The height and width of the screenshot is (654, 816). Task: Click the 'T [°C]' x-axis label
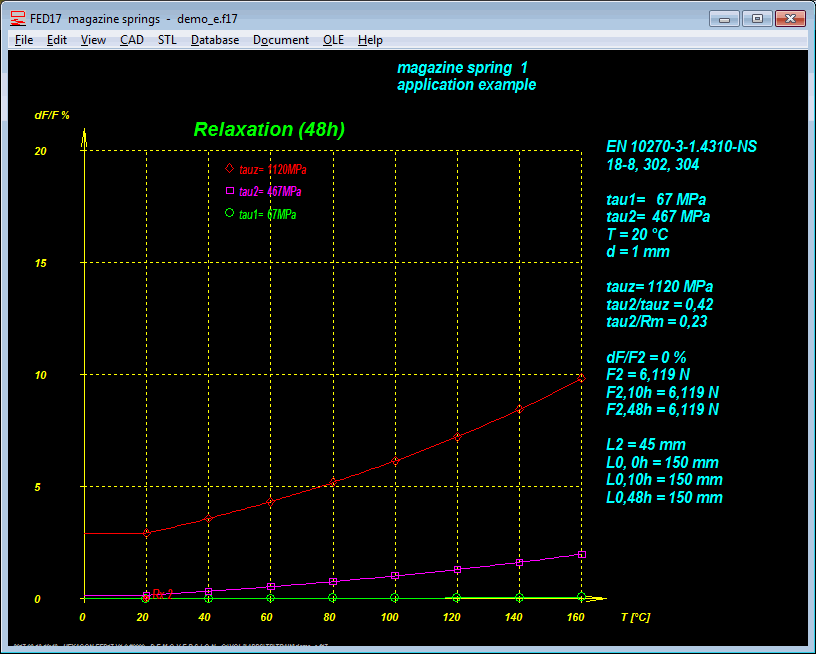635,617
